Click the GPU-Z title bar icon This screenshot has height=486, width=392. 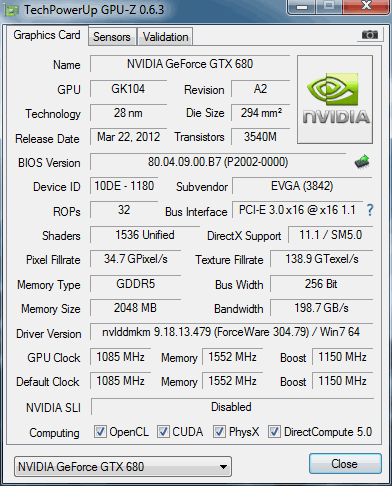[12, 11]
